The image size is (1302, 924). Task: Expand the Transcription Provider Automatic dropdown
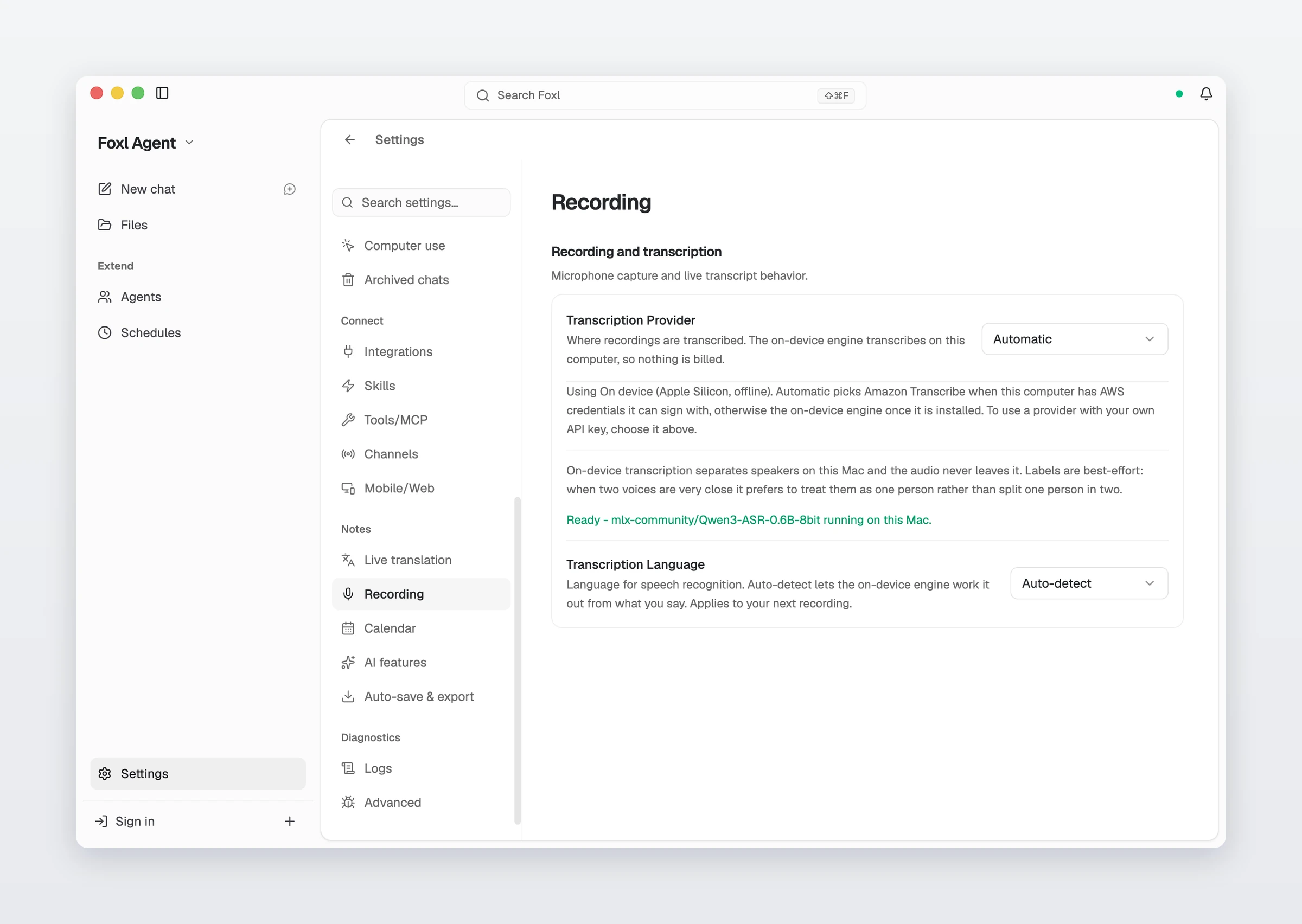pyautogui.click(x=1074, y=339)
